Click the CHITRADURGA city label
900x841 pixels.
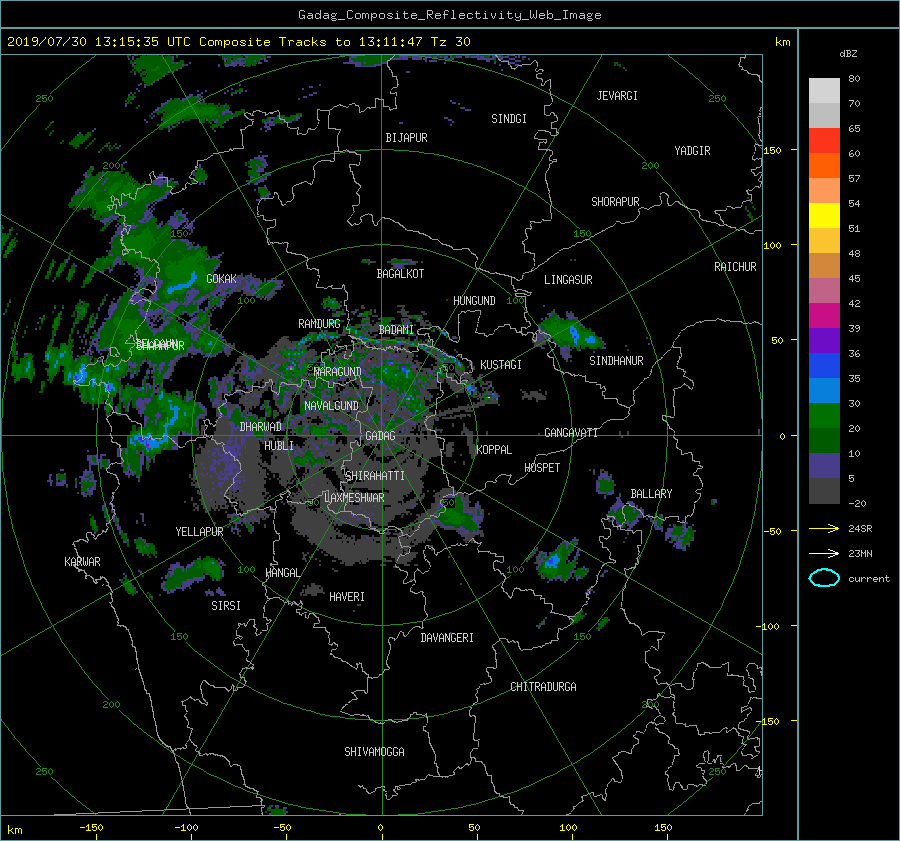(x=544, y=687)
